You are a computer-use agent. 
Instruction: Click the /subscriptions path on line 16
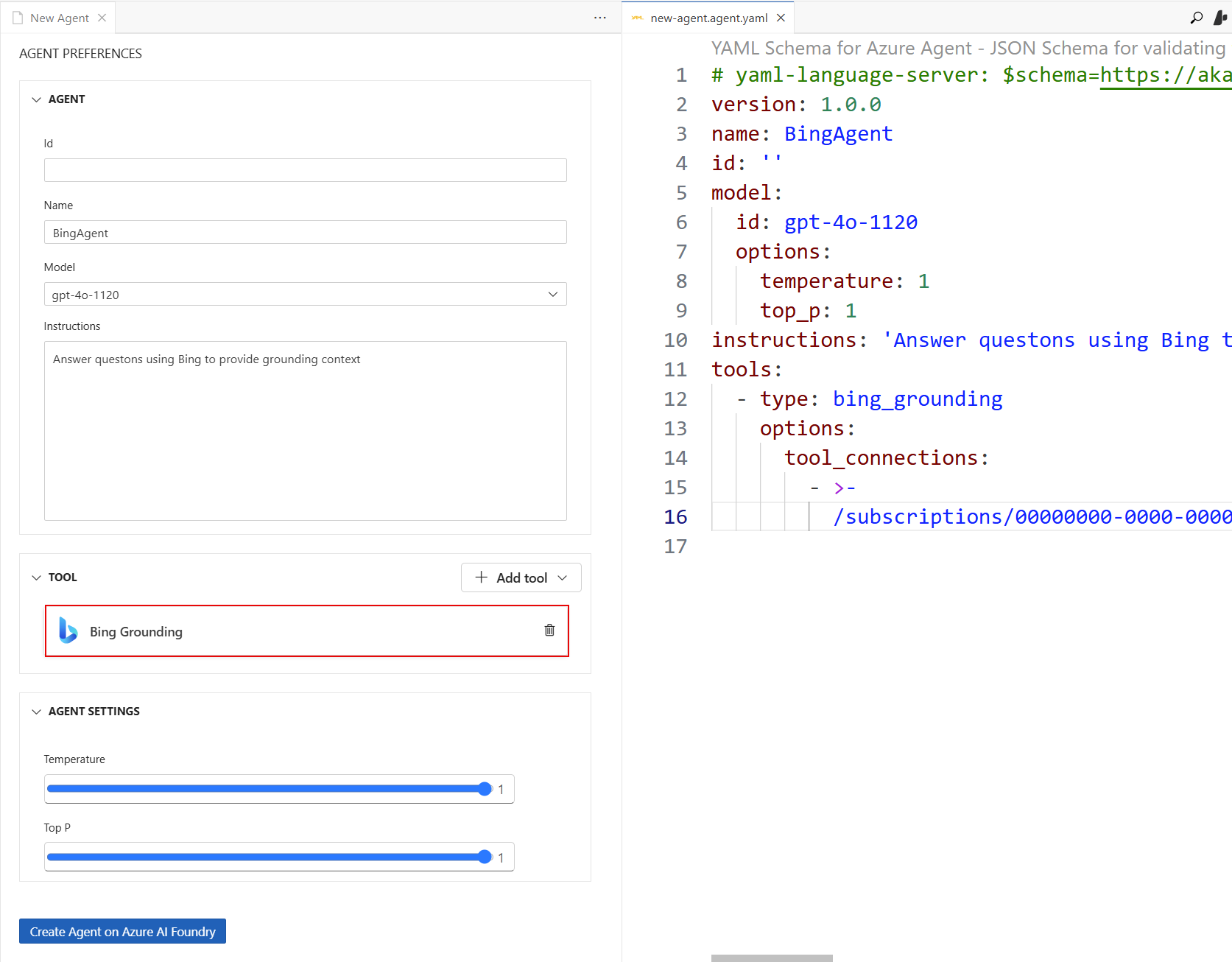pos(1032,516)
